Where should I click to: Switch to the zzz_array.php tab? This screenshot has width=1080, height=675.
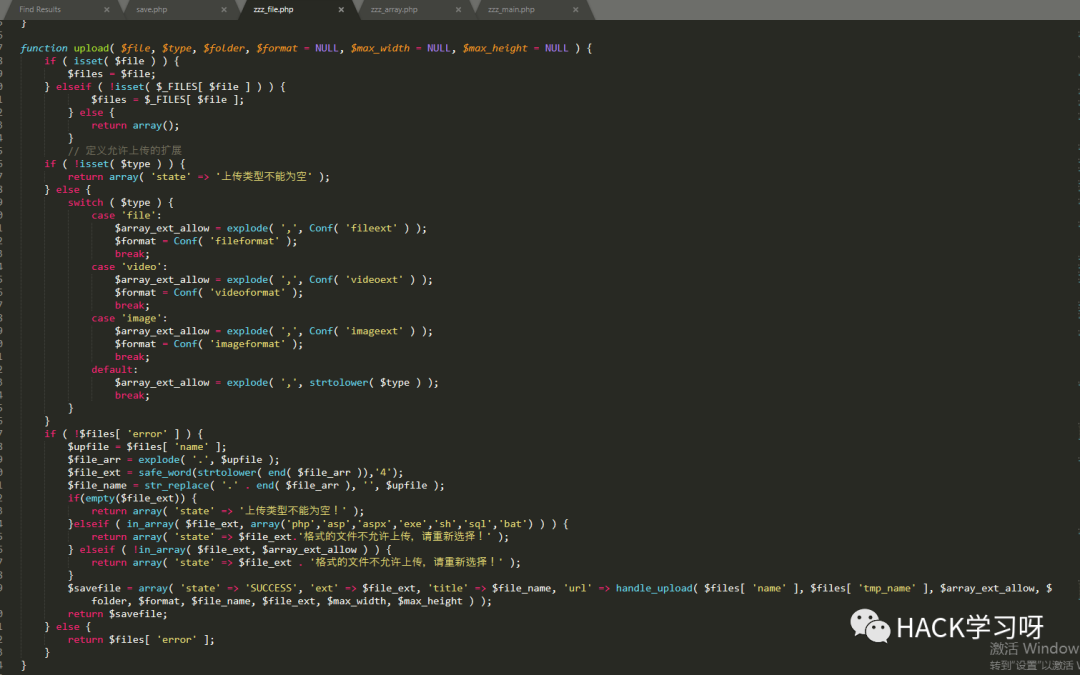(394, 10)
